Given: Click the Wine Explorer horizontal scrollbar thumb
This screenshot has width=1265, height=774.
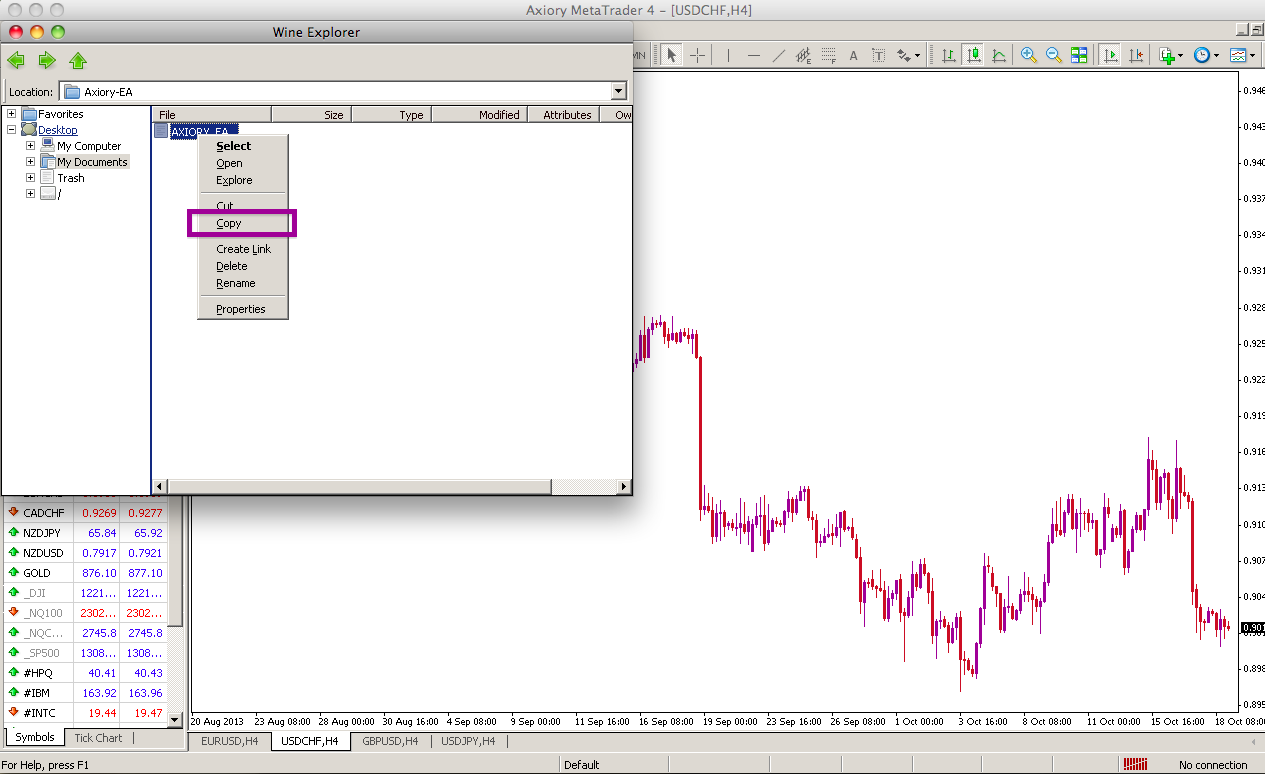Looking at the screenshot, I should click(360, 486).
